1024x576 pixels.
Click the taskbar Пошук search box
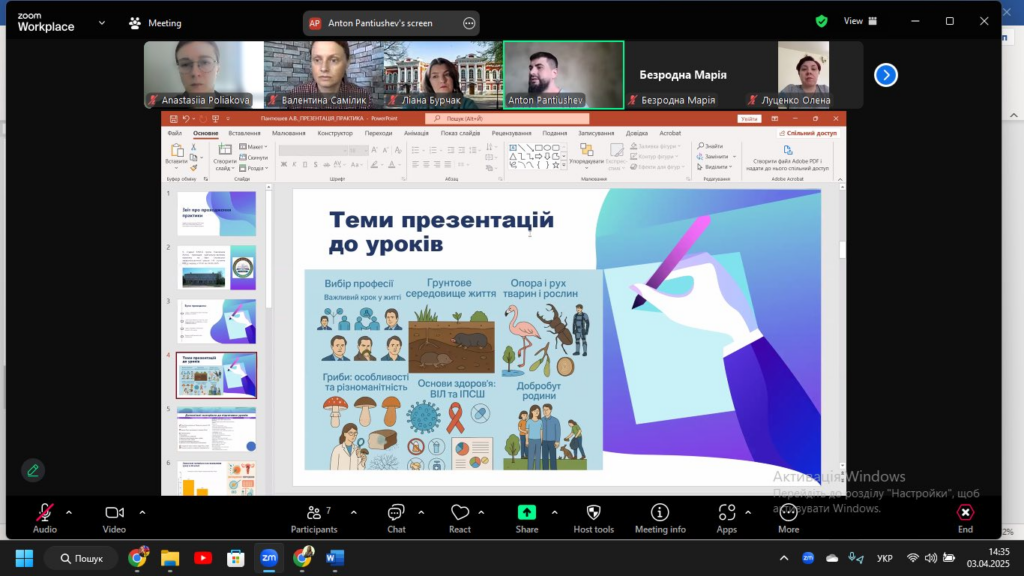click(x=82, y=558)
